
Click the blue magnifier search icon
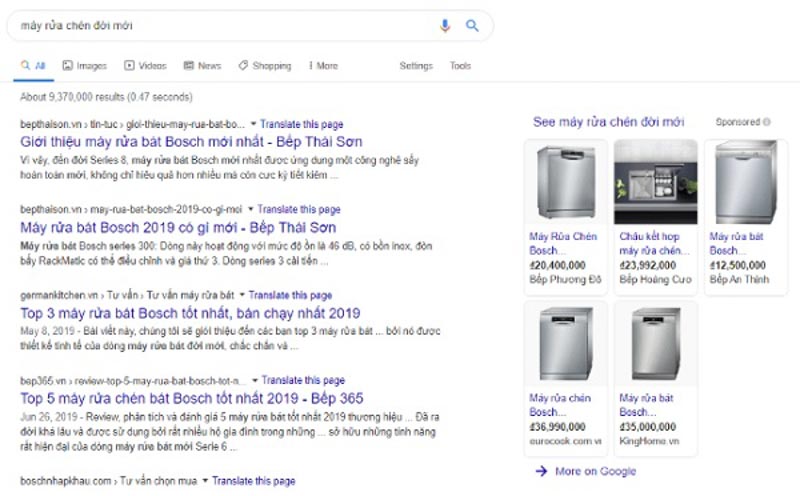click(x=472, y=26)
